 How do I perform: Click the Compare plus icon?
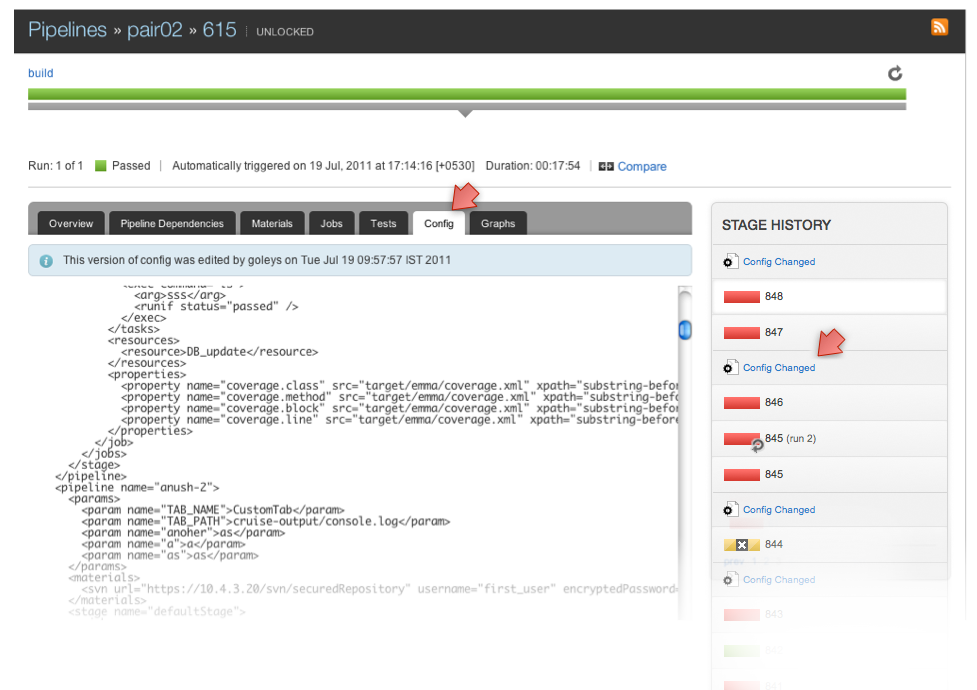pos(606,167)
